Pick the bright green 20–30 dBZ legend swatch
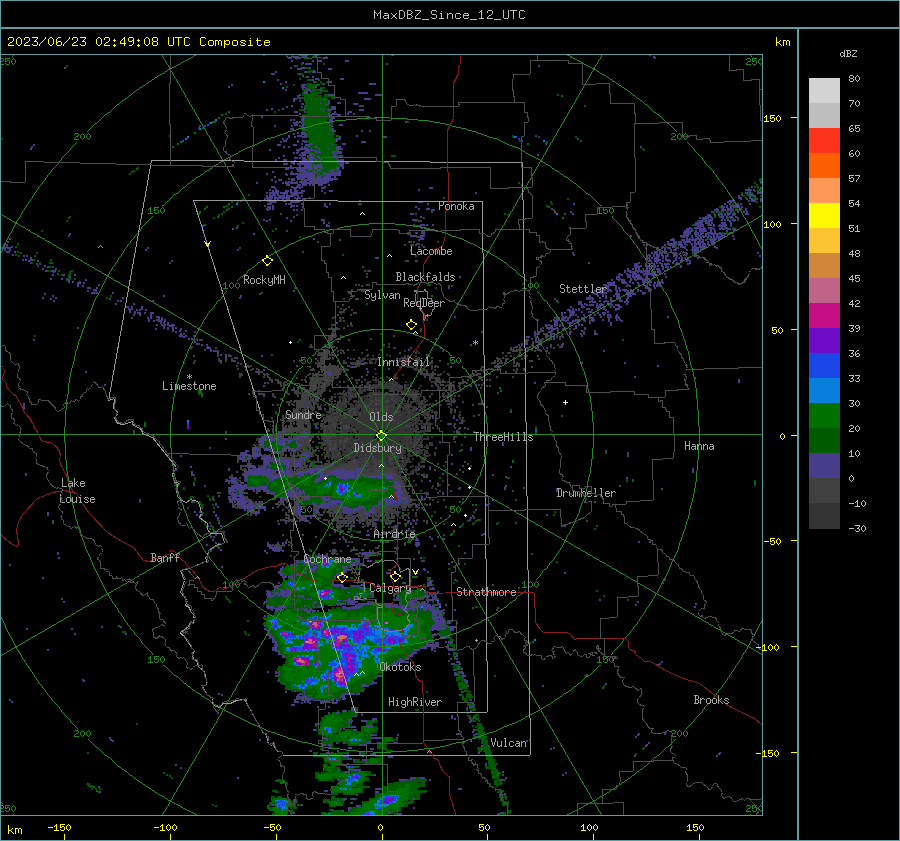The height and width of the screenshot is (841, 900). coord(824,416)
